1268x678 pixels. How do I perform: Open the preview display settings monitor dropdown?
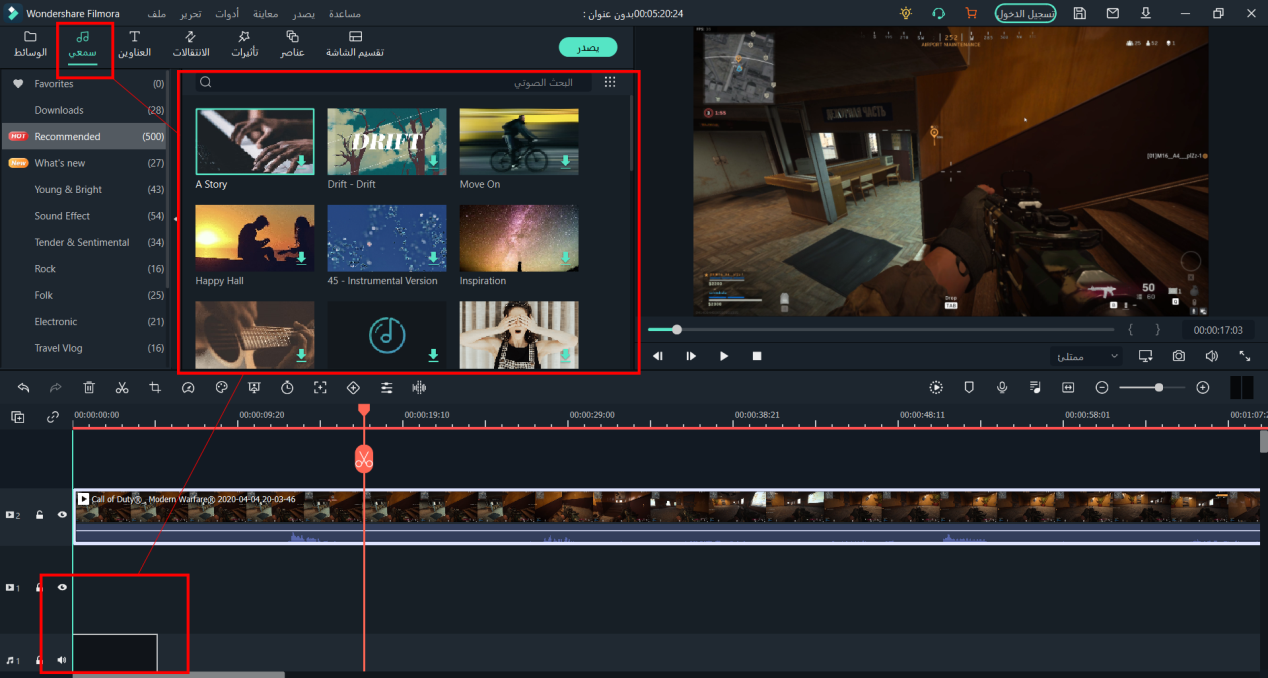click(1146, 356)
